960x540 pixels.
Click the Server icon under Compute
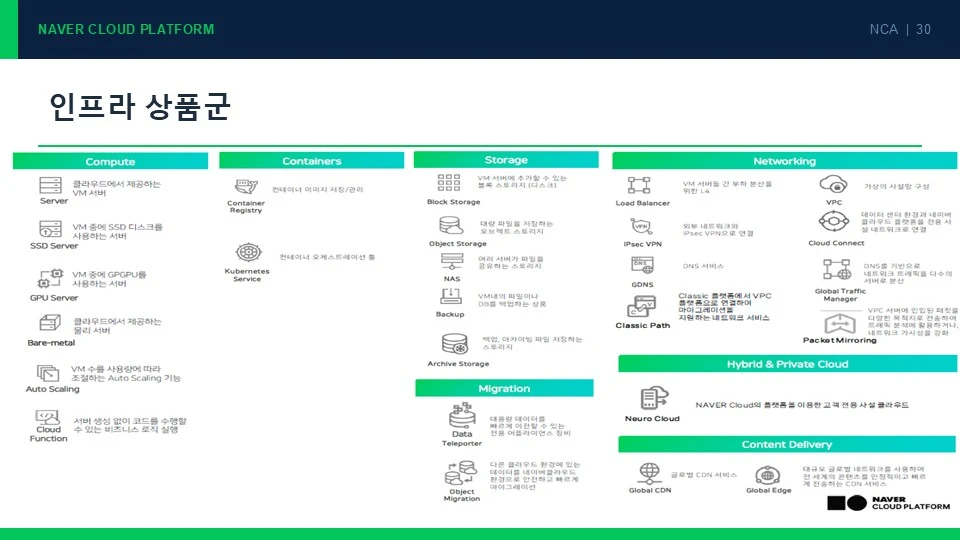[50, 185]
